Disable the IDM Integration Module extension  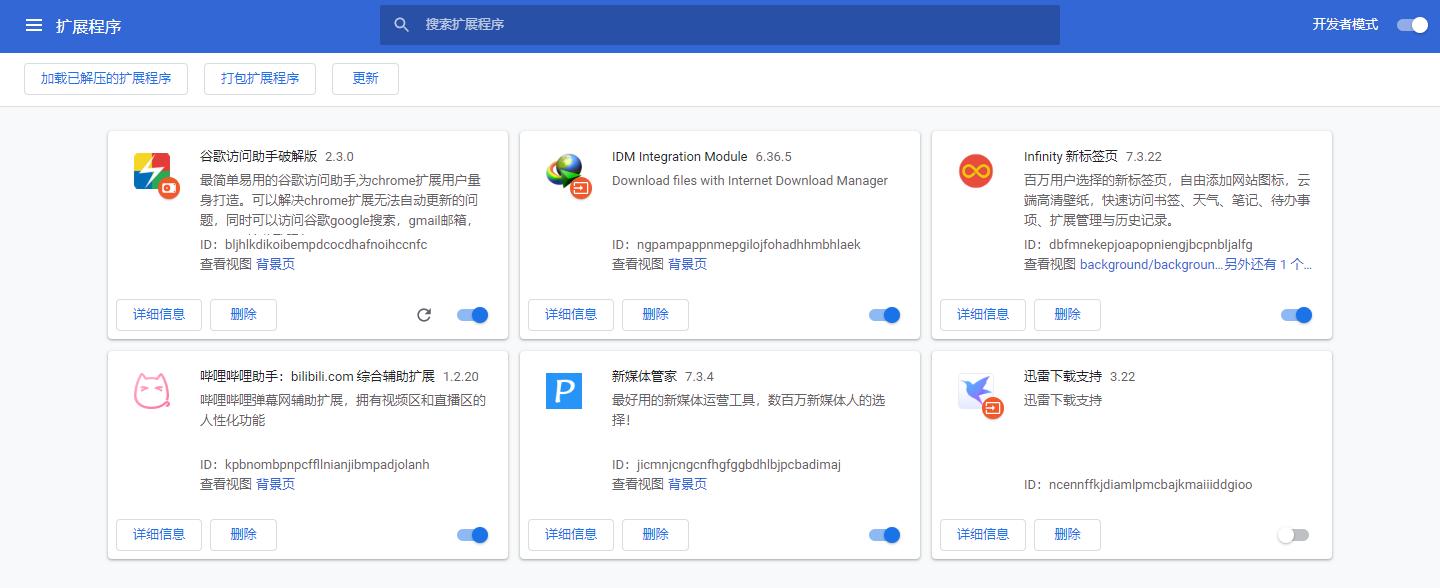point(884,314)
